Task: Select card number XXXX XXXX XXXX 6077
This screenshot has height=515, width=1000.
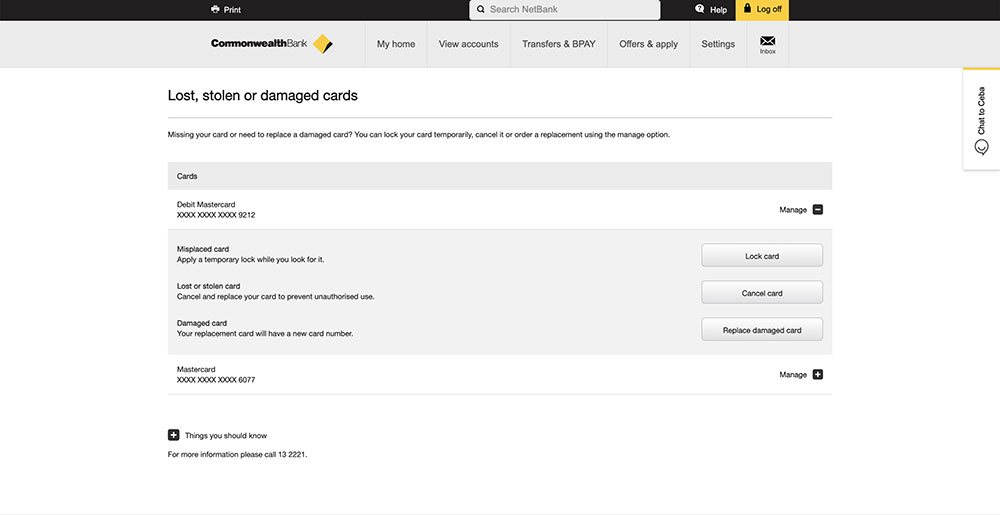Action: pyautogui.click(x=216, y=380)
